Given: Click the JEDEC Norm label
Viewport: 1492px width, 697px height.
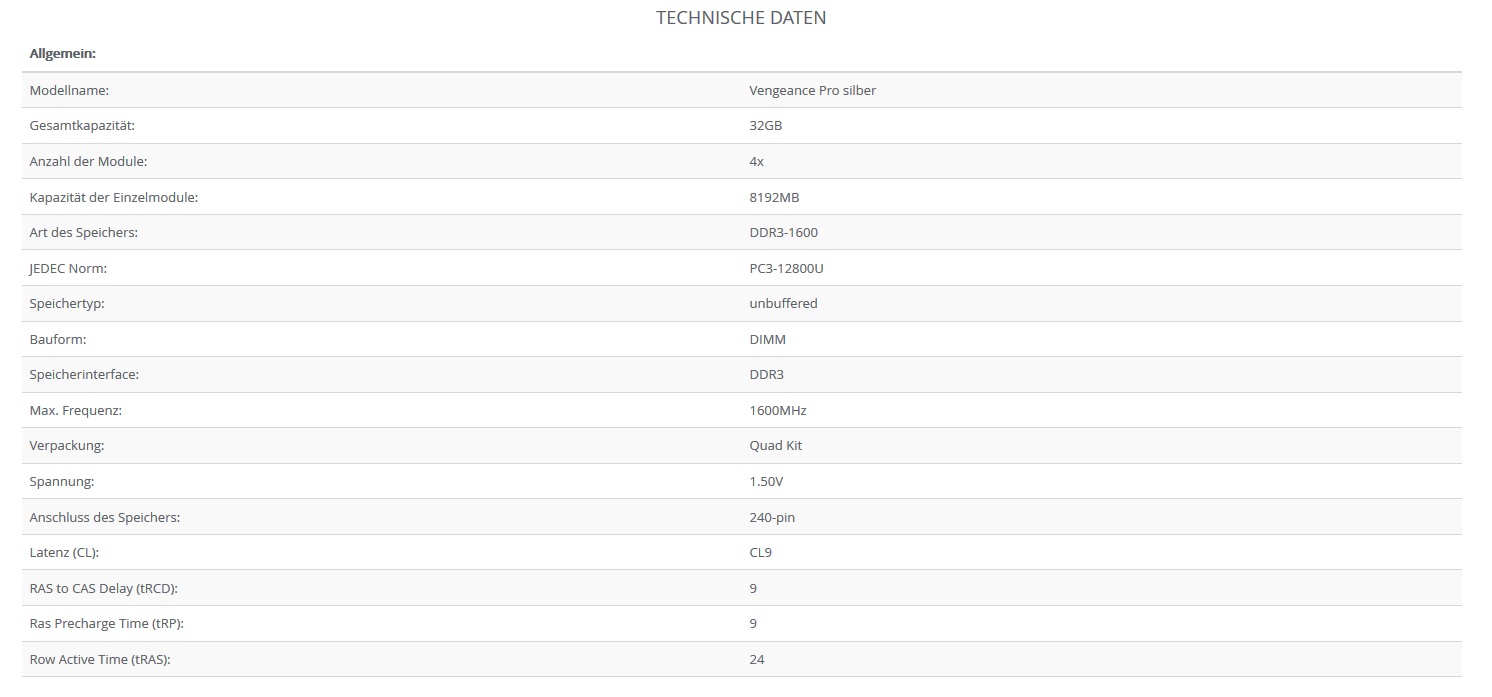Looking at the screenshot, I should click(68, 268).
